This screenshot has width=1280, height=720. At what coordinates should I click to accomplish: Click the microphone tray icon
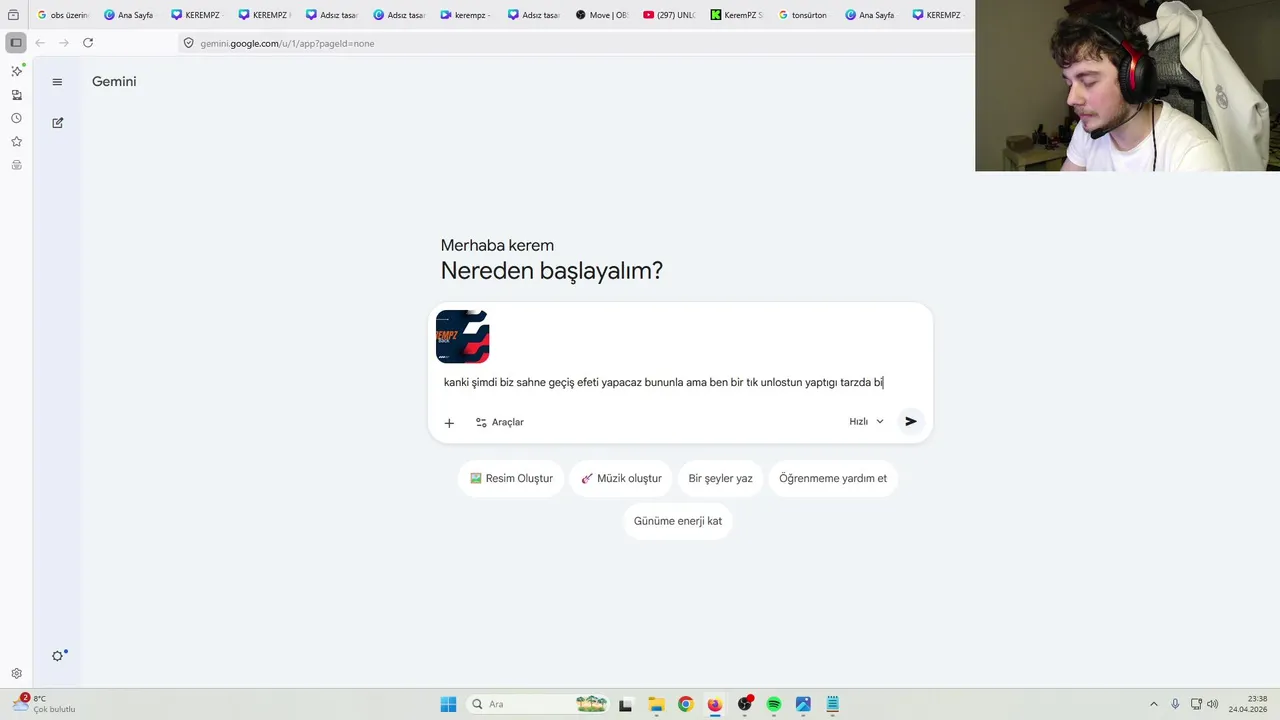pyautogui.click(x=1175, y=704)
